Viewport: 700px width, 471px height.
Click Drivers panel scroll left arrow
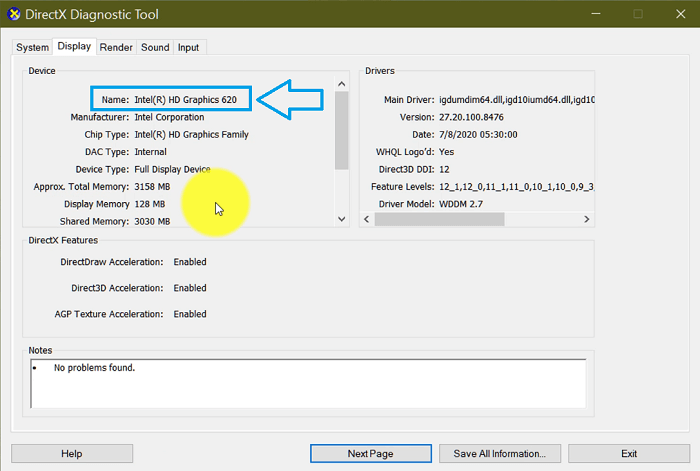tap(367, 219)
